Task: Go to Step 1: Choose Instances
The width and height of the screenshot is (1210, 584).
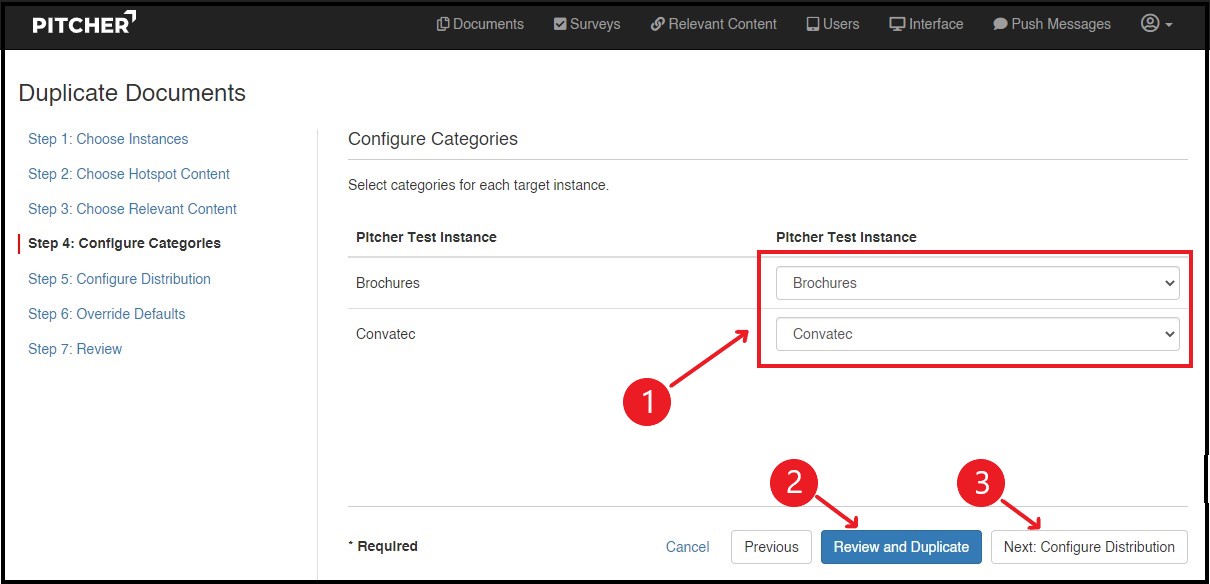Action: pyautogui.click(x=108, y=139)
